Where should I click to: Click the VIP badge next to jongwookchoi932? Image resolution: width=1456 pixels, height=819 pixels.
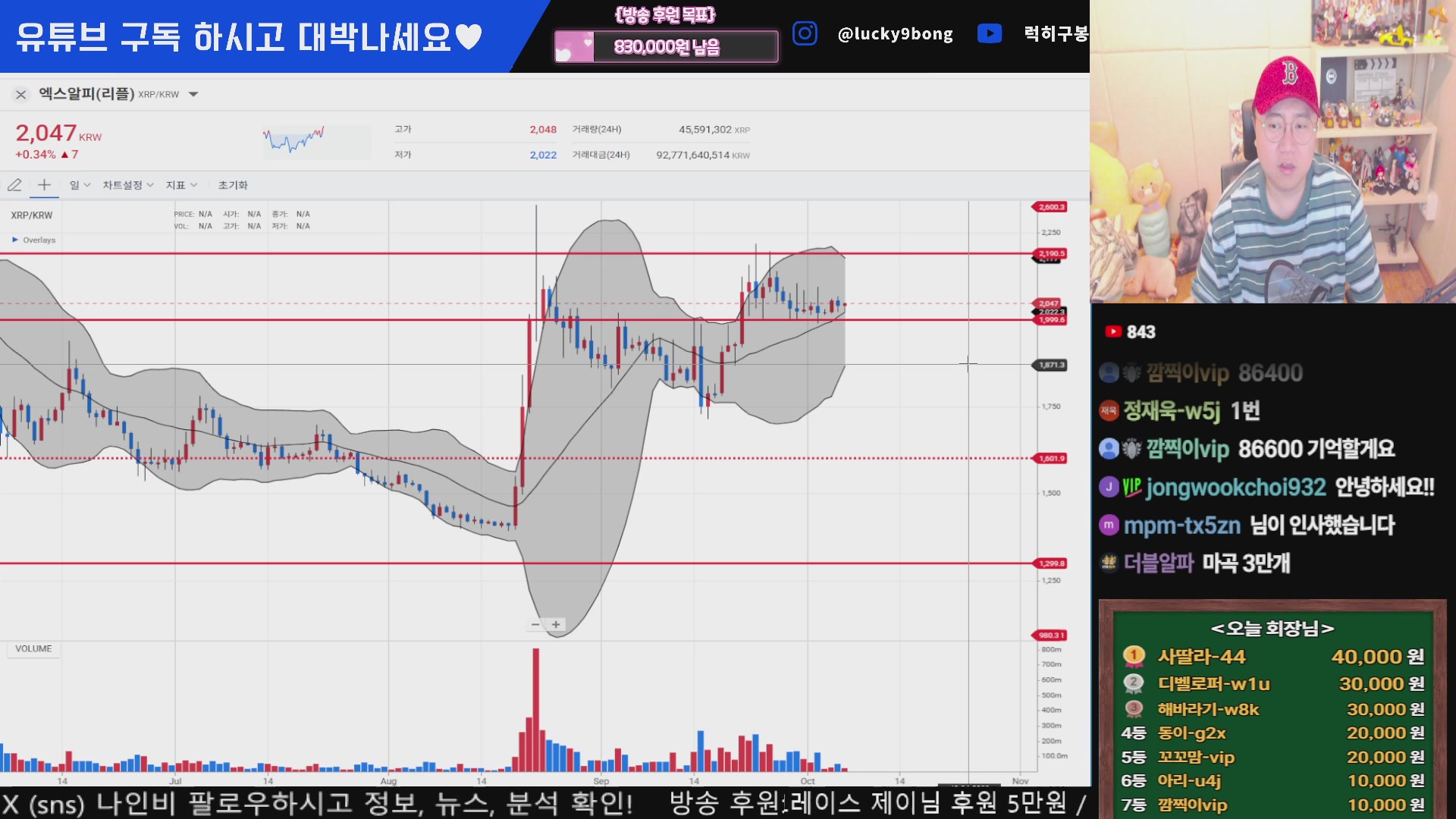1131,487
